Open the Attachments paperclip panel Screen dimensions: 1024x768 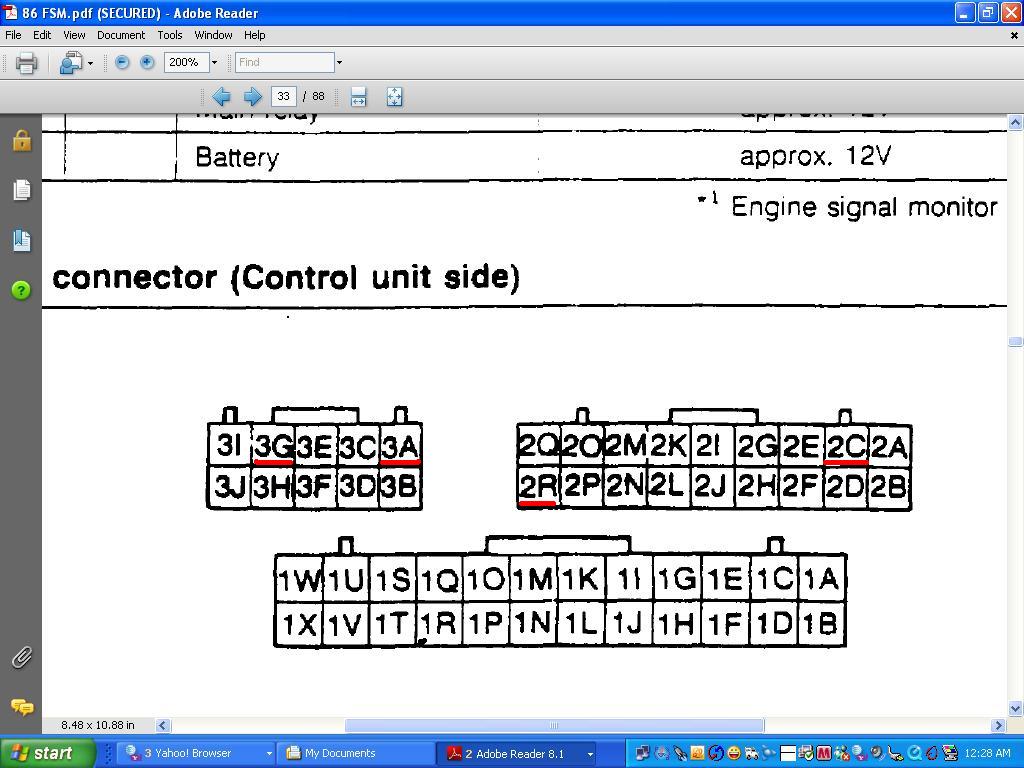point(21,657)
